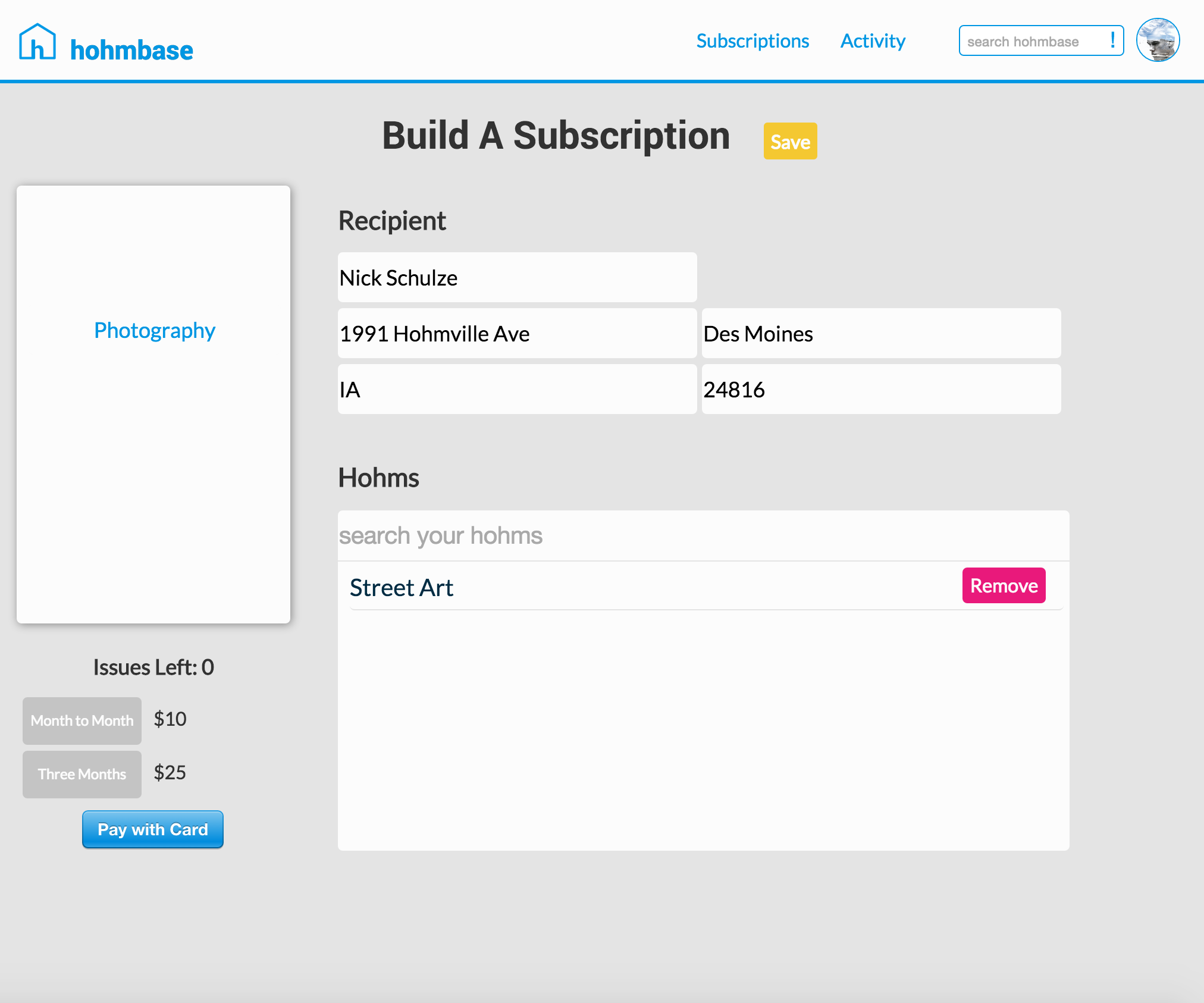Remove the Street Art hohm
1204x1003 pixels.
(1004, 586)
